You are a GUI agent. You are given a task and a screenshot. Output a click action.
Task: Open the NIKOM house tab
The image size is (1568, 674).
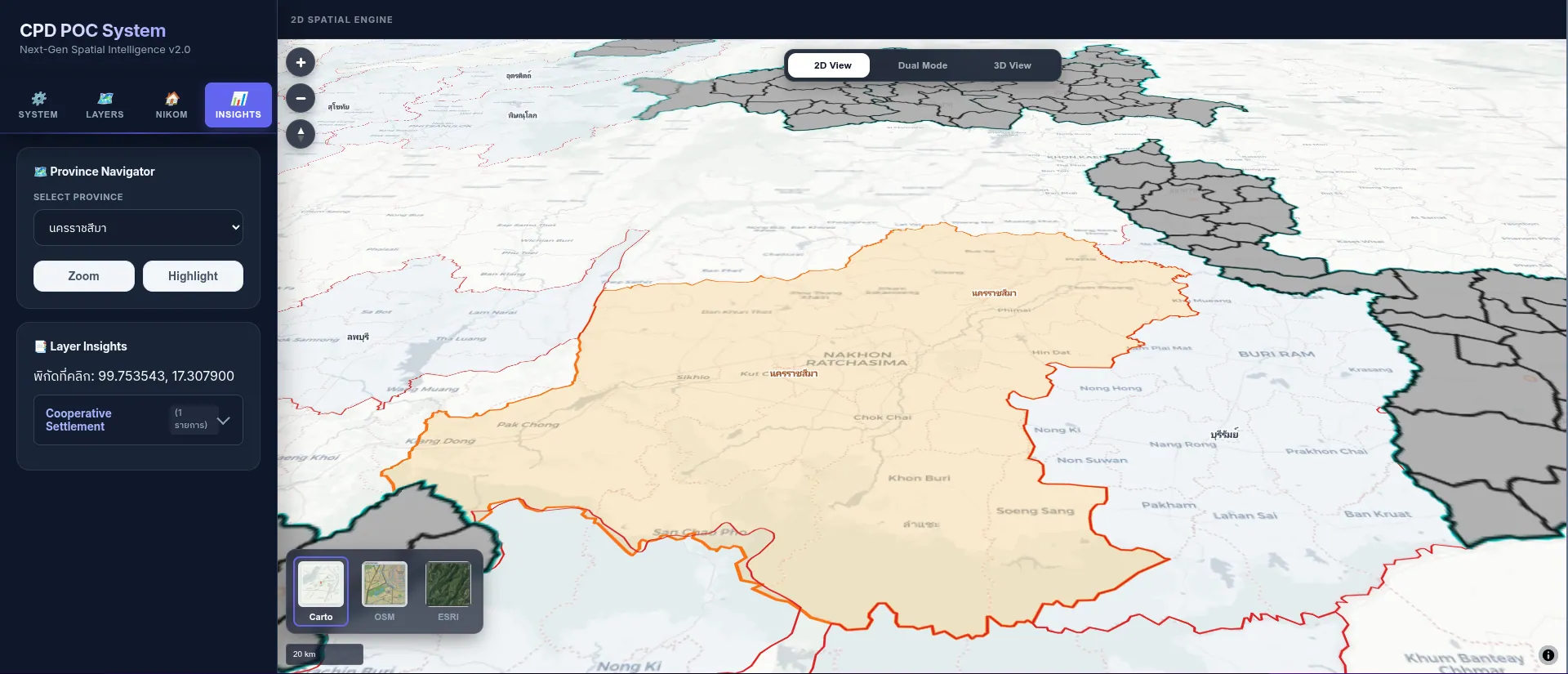[x=171, y=105]
